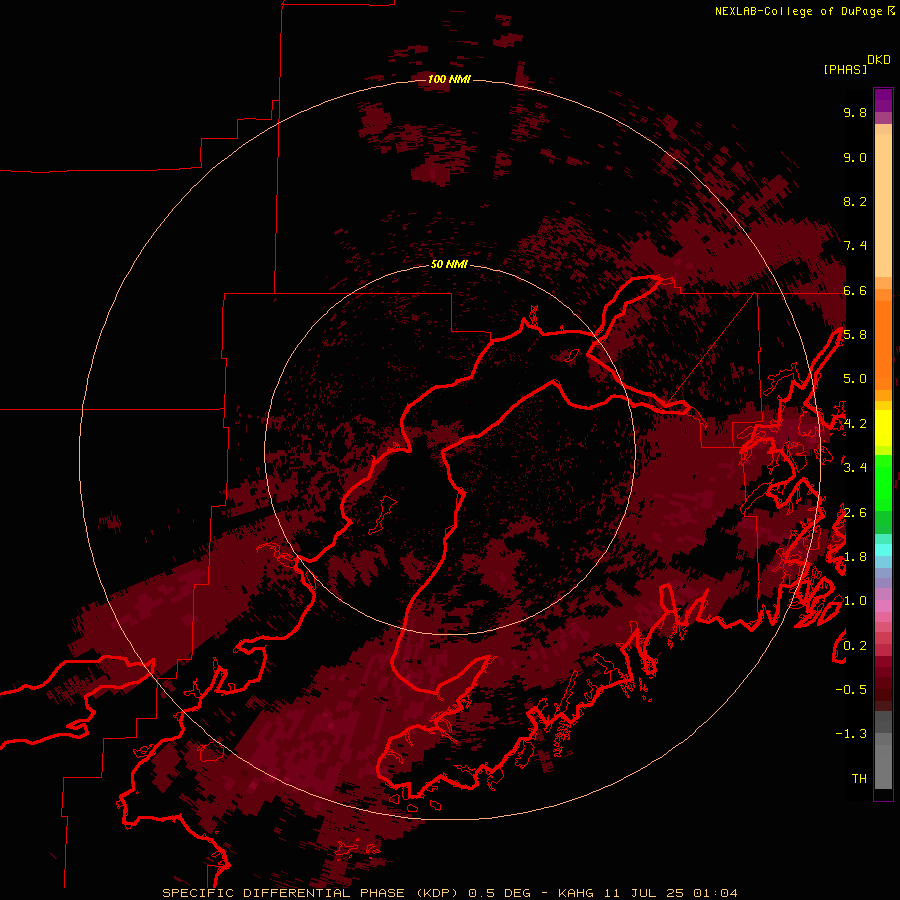Click the 100 NMI range ring label
This screenshot has width=900, height=900.
pyautogui.click(x=449, y=79)
